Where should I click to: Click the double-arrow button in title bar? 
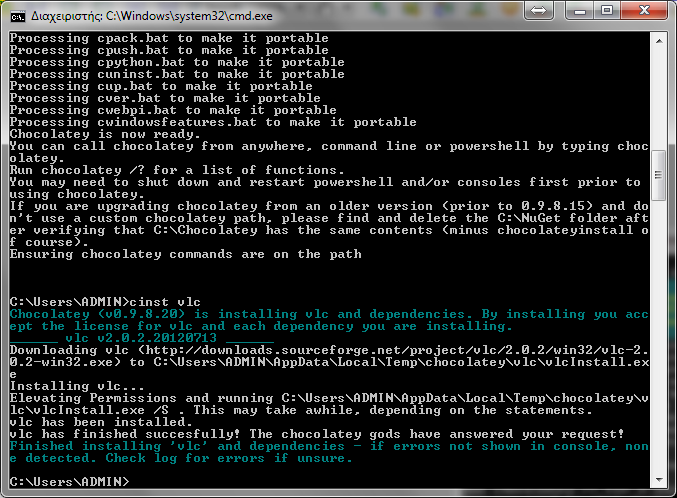tap(538, 10)
